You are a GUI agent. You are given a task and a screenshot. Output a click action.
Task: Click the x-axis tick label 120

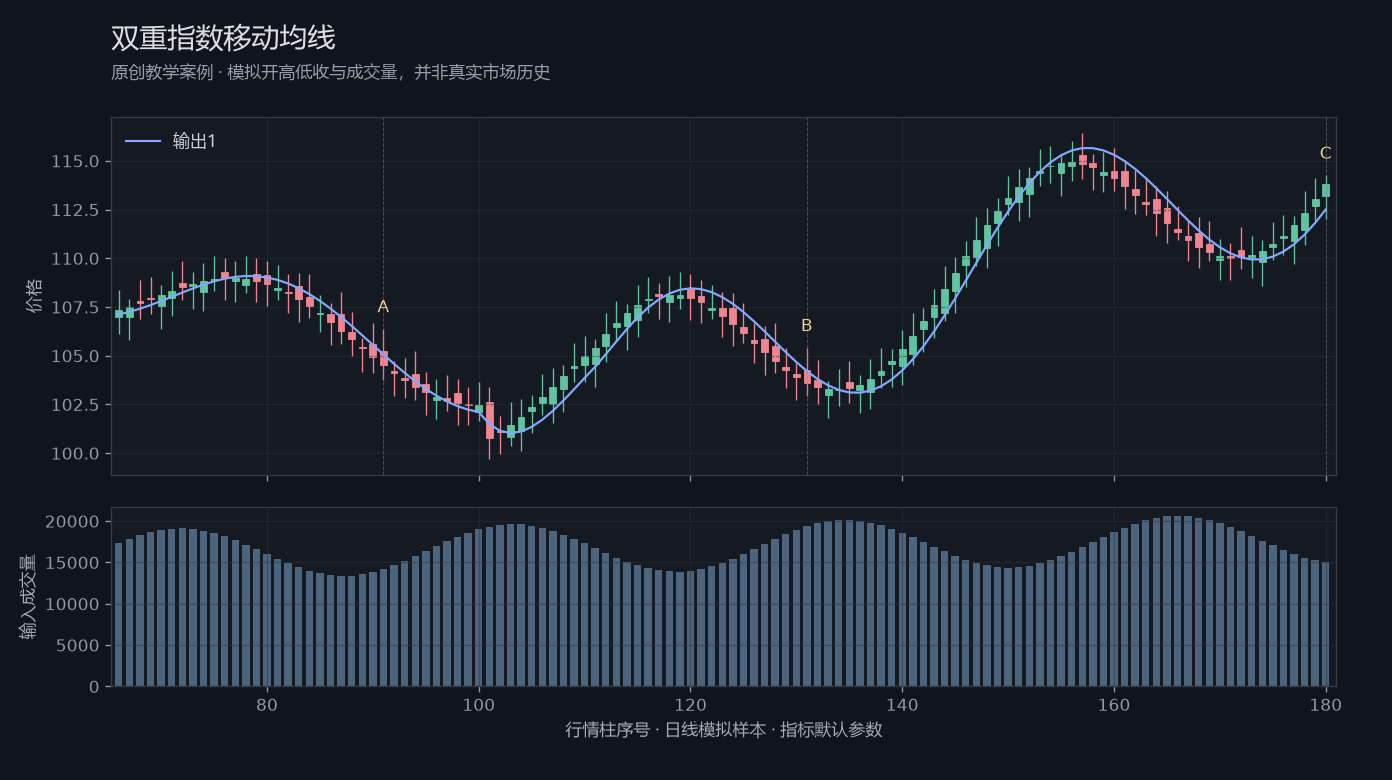coord(690,704)
